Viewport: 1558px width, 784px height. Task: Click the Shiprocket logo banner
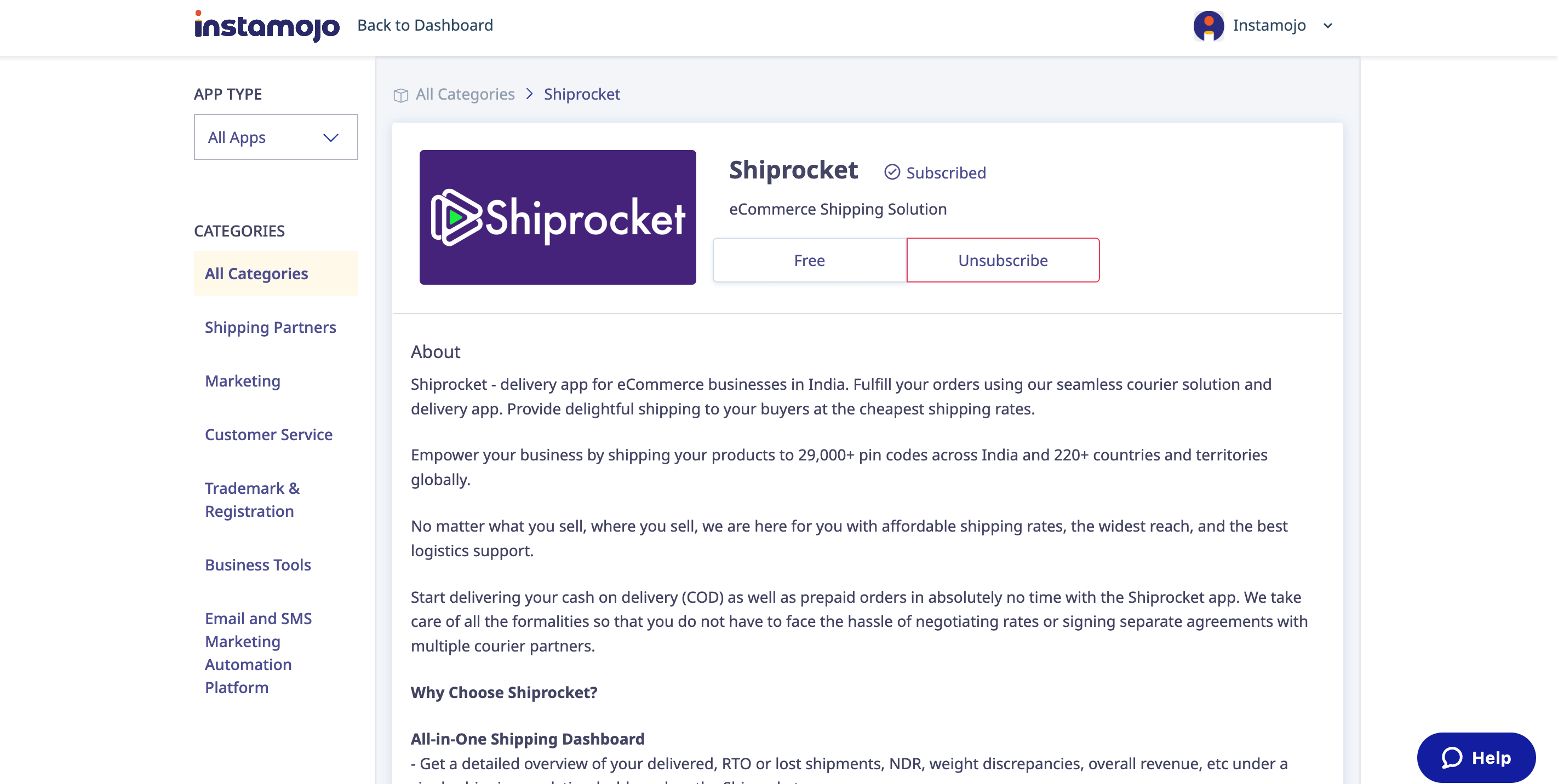point(557,217)
